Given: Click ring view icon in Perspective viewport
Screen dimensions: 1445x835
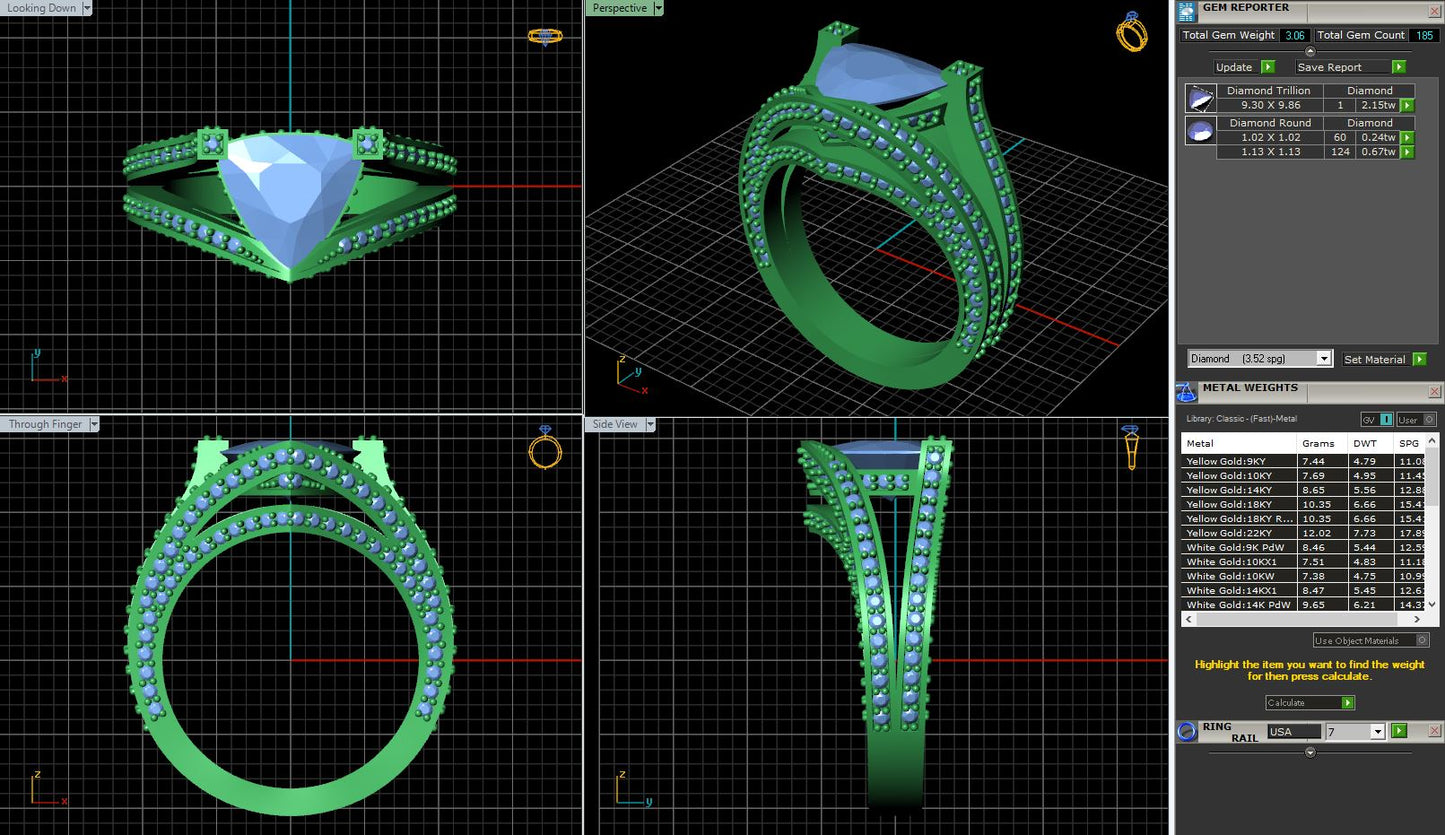Looking at the screenshot, I should click(x=1131, y=32).
